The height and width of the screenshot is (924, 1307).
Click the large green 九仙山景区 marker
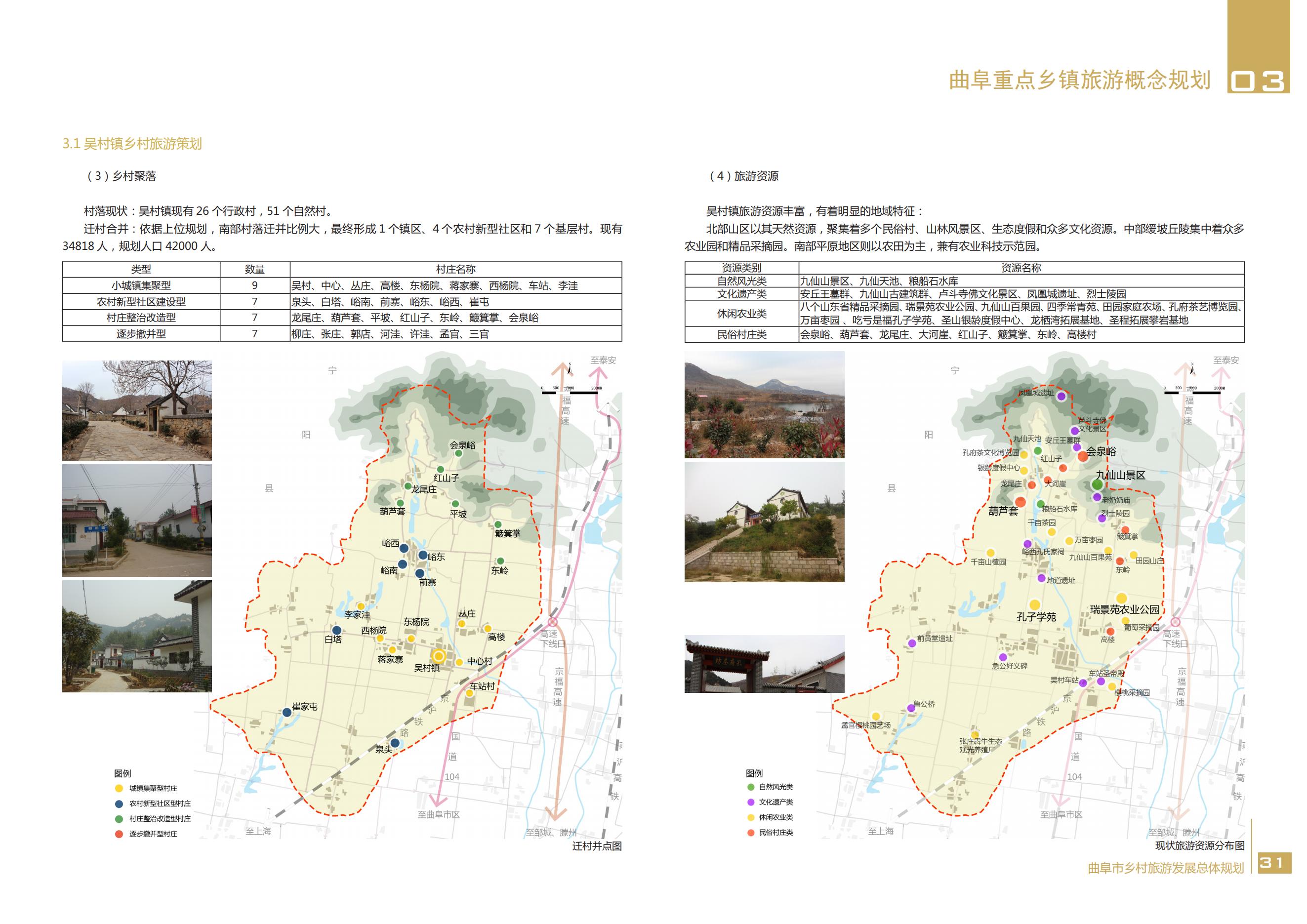(x=1097, y=485)
